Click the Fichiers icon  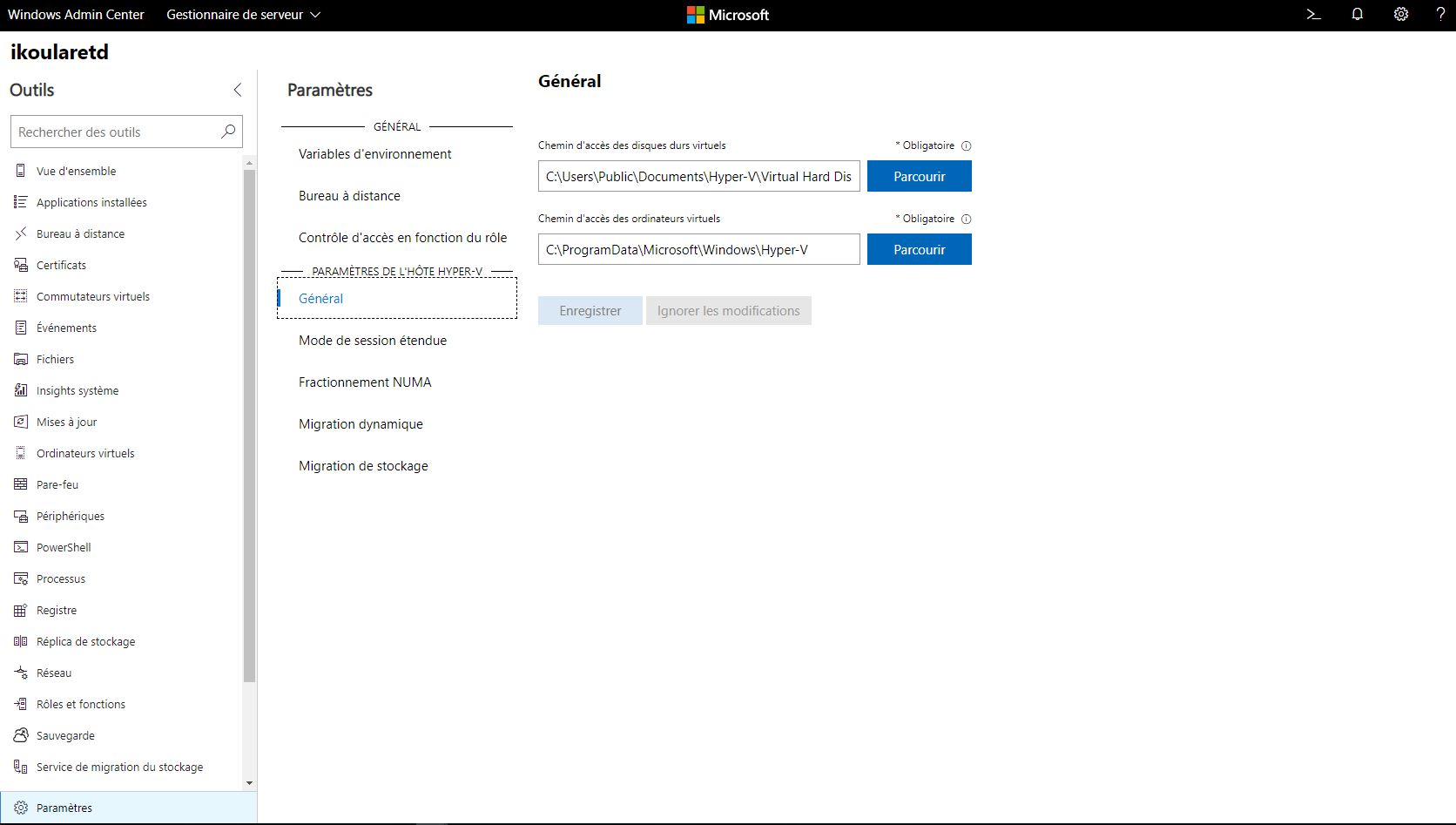click(x=21, y=359)
